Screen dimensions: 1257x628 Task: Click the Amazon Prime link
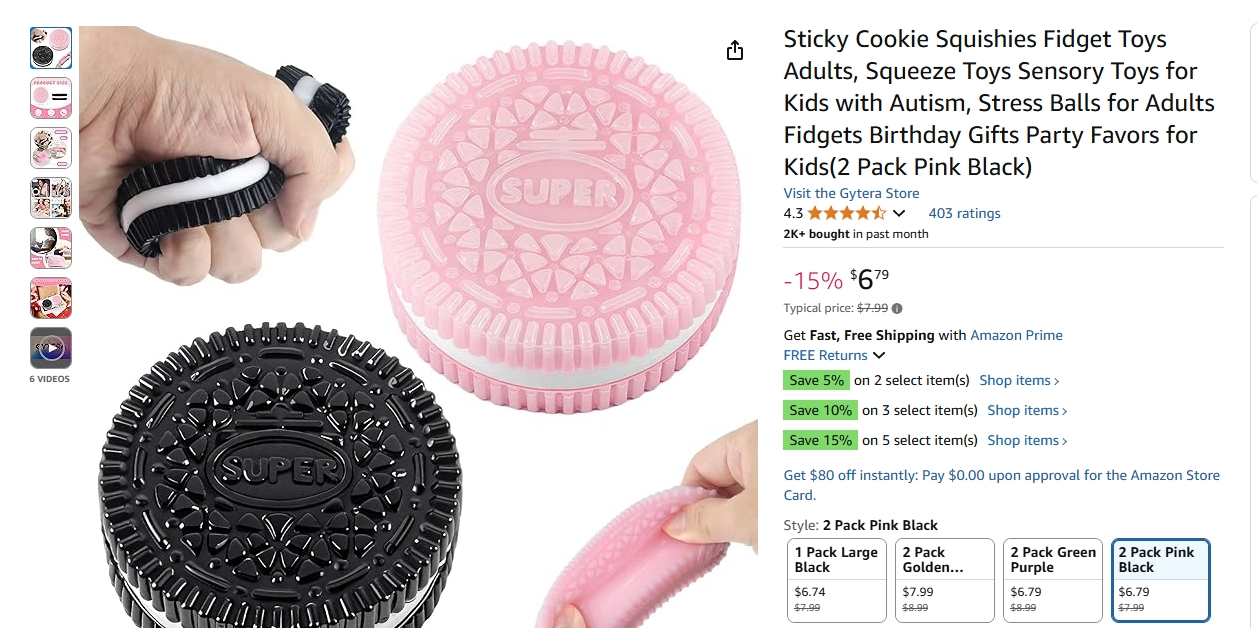pos(1016,335)
